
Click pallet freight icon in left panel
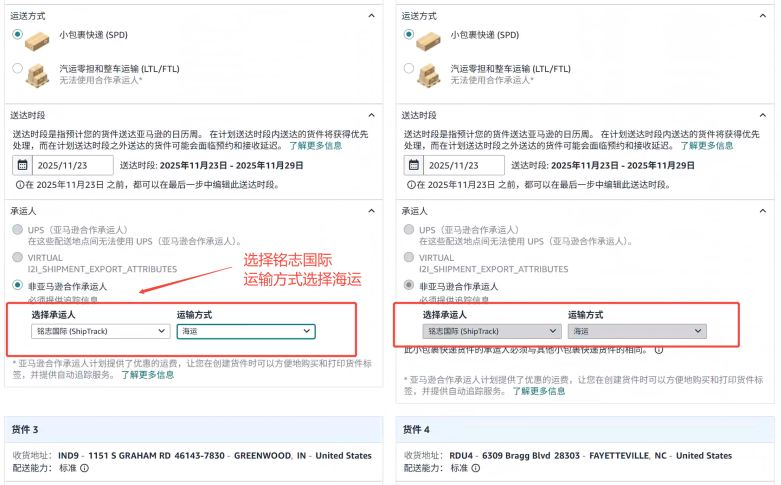pos(38,76)
